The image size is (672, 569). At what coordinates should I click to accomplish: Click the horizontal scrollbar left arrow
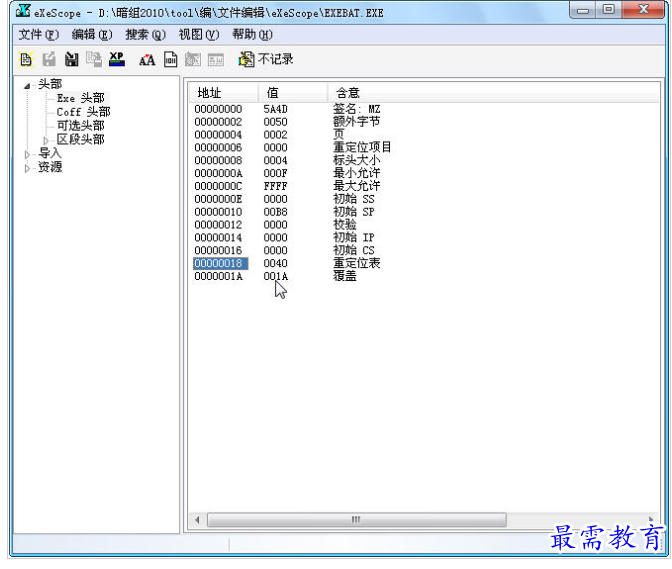197,520
